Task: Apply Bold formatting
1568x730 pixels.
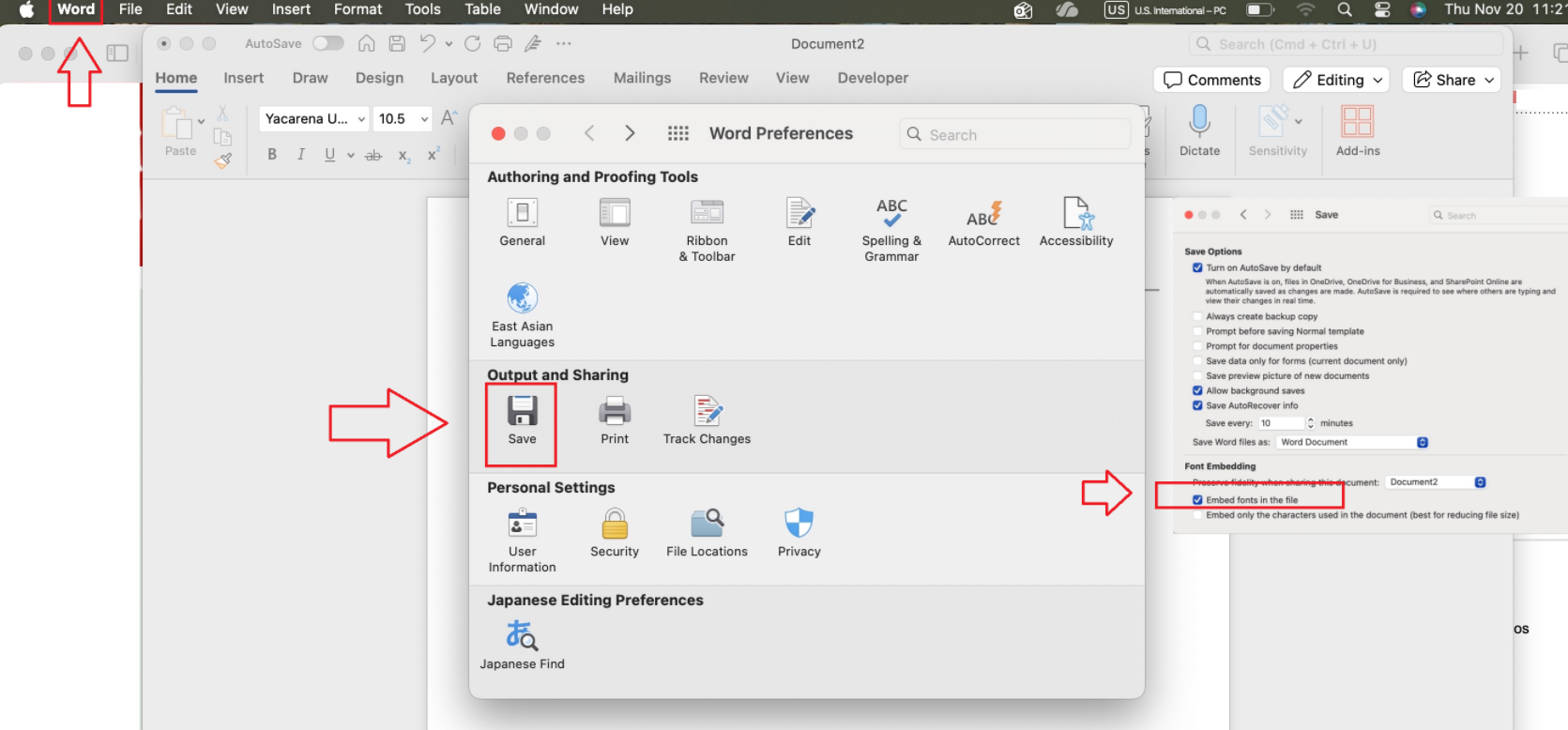Action: click(x=272, y=155)
